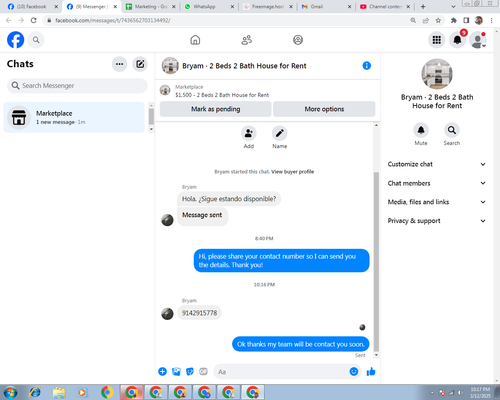Screen dimensions: 500x400
Task: Click the 'Ok thanks my team' message bubble
Action: coord(301,344)
